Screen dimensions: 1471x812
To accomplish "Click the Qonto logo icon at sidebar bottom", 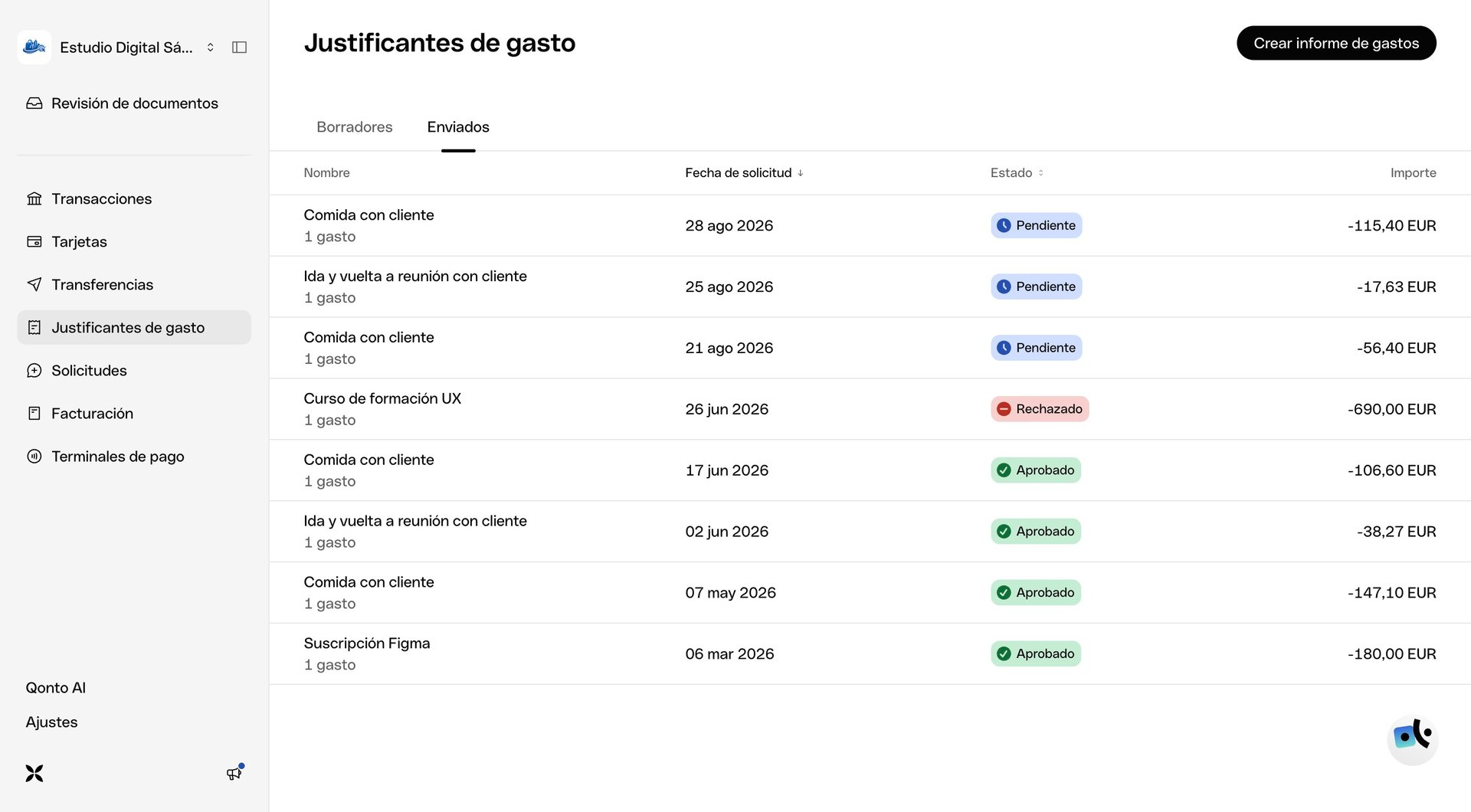I will tap(34, 773).
